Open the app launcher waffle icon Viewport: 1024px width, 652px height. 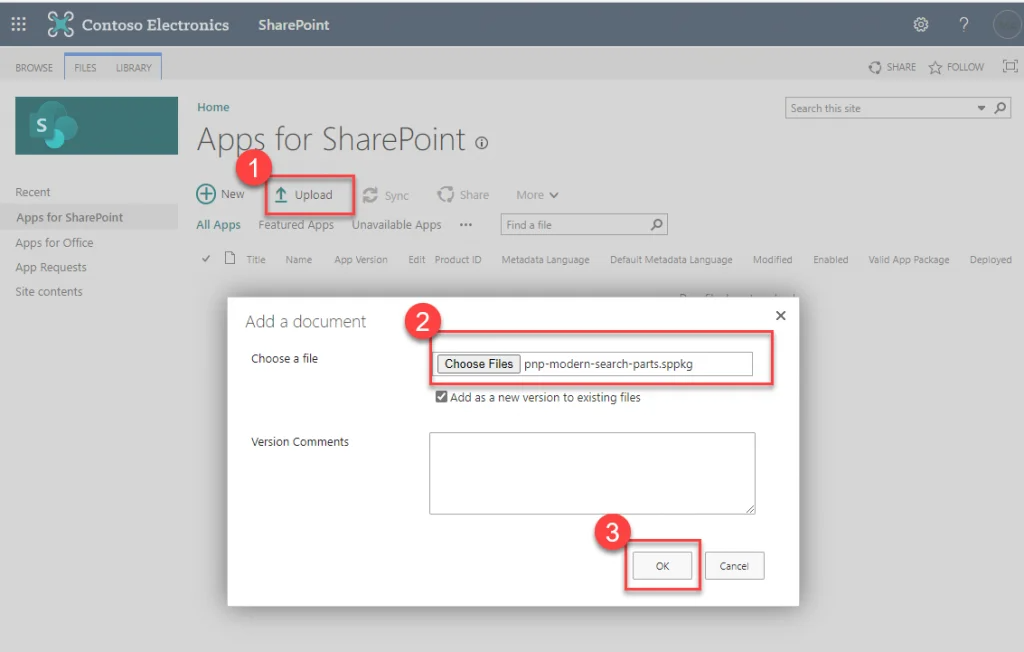pos(18,24)
